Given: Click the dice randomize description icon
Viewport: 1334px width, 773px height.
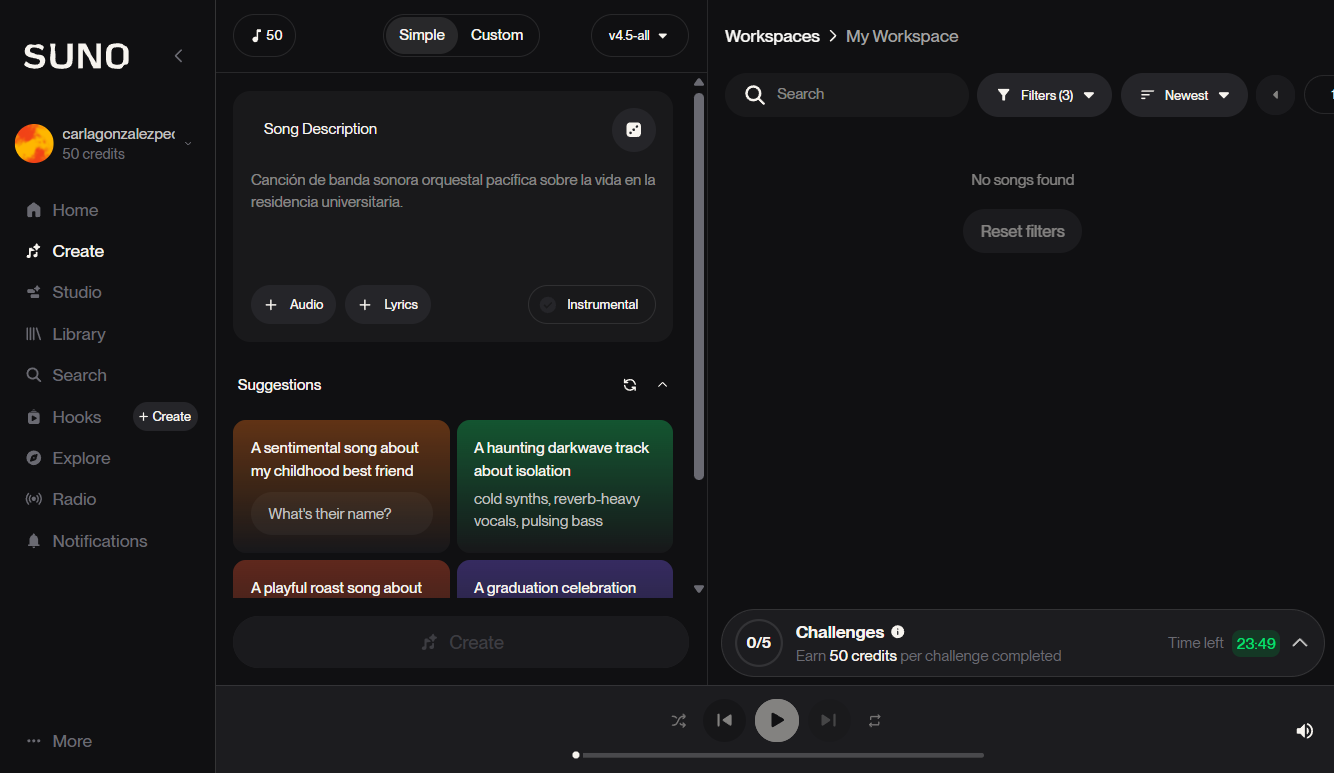Looking at the screenshot, I should click(x=633, y=130).
